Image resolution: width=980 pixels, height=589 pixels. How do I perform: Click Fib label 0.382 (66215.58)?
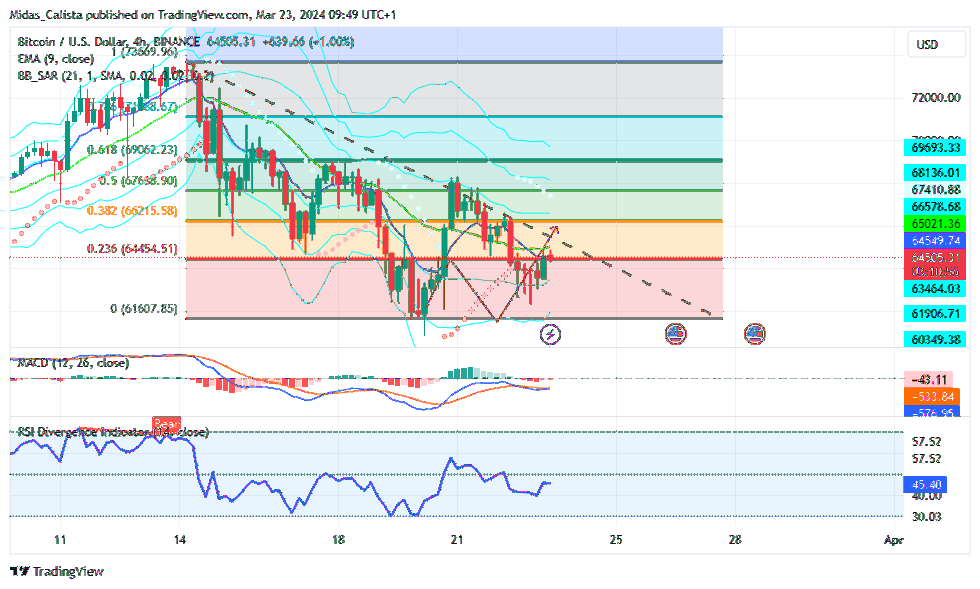click(x=132, y=211)
